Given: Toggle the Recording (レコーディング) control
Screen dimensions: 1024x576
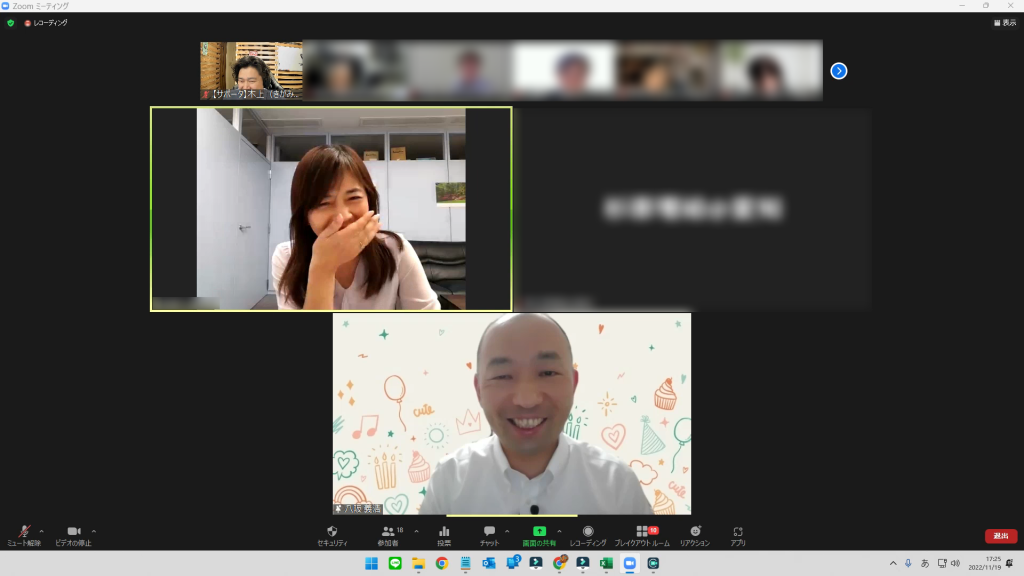Looking at the screenshot, I should (x=588, y=535).
